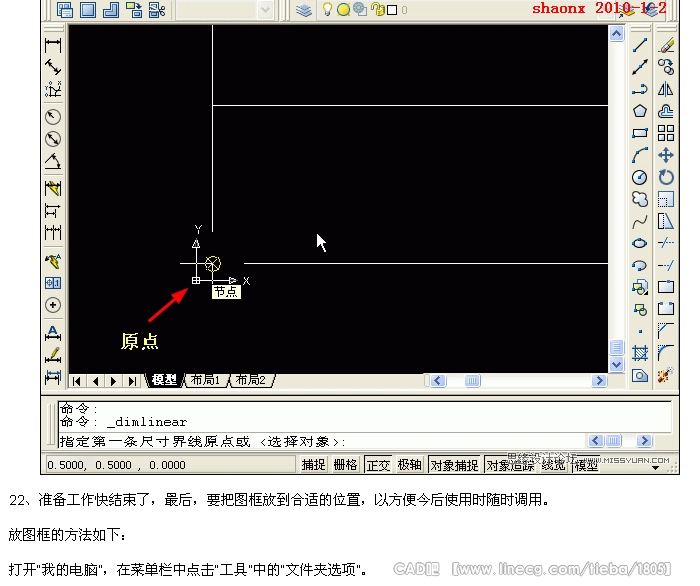The width and height of the screenshot is (700, 586).
Task: Select the Hatch tool
Action: [x=640, y=353]
